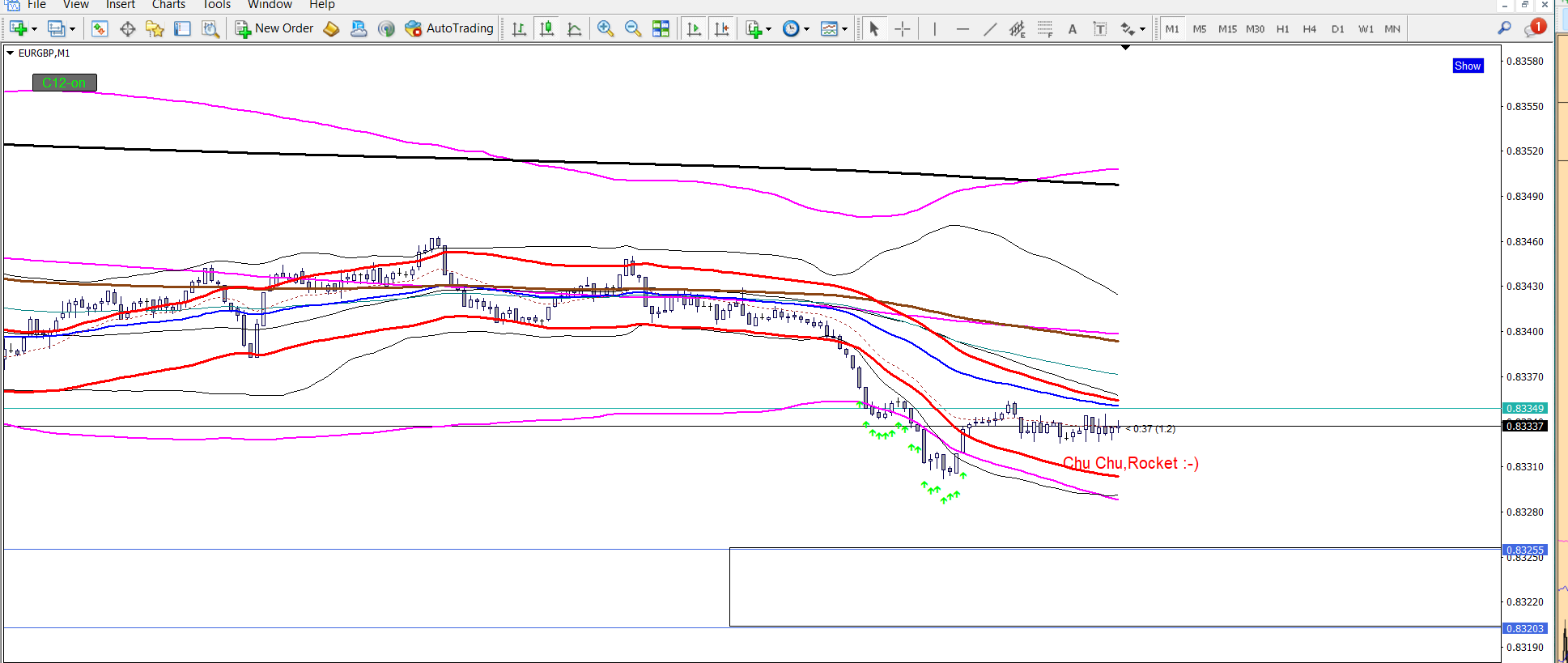Viewport: 1568px width, 663px height.
Task: Expand the chart templates dropdown
Action: pos(844,29)
